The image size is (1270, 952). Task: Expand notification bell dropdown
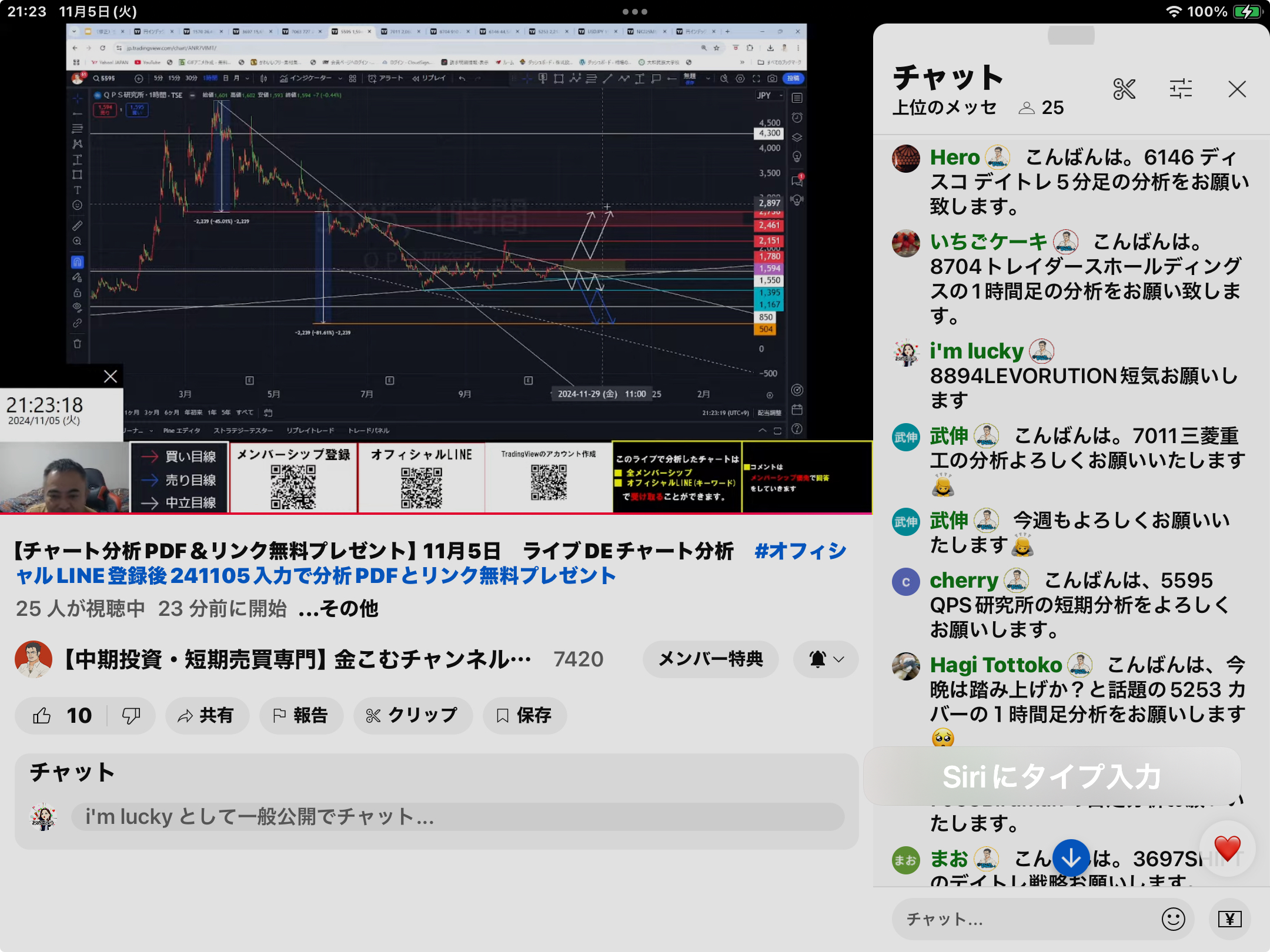(x=825, y=659)
